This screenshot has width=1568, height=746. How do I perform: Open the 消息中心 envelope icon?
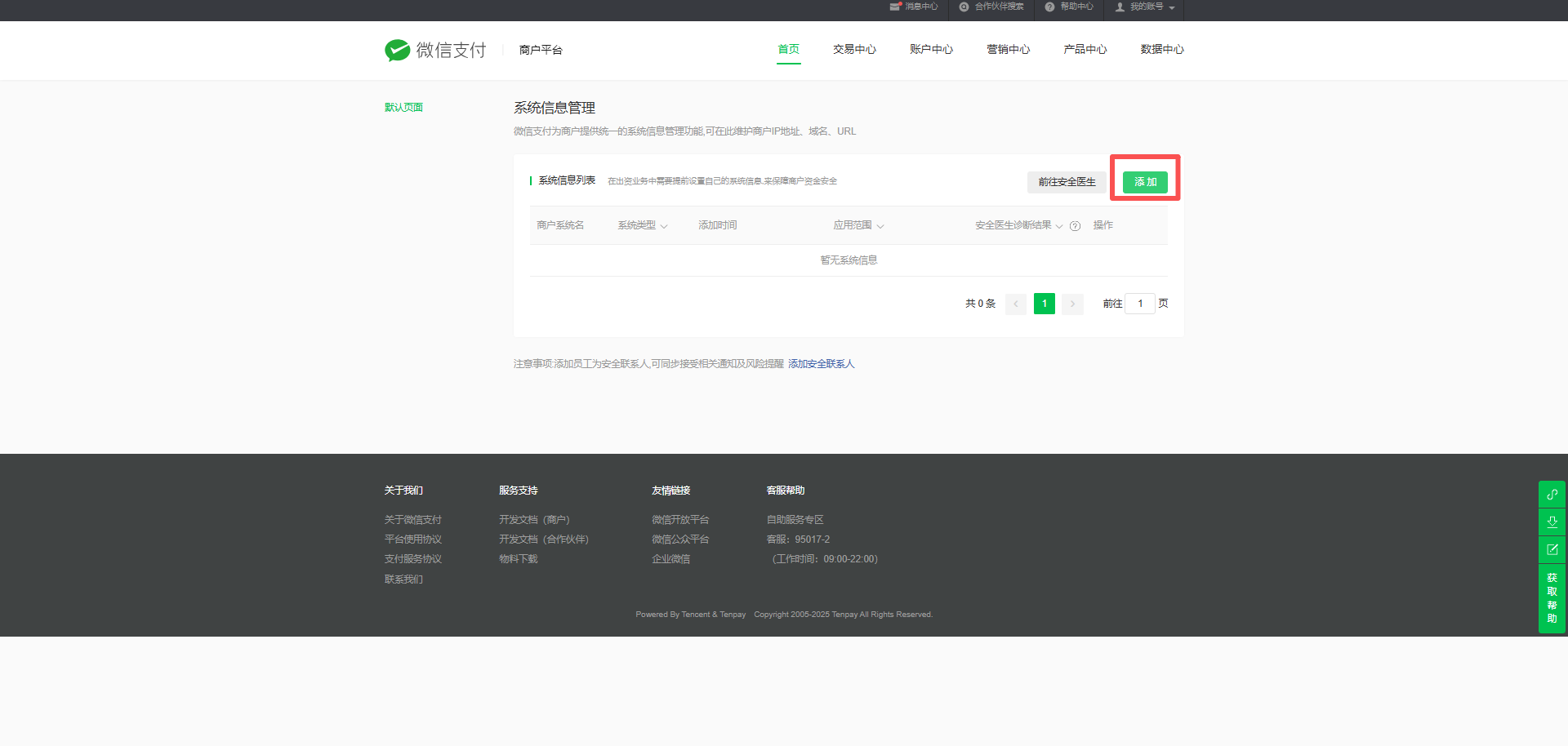tap(895, 7)
